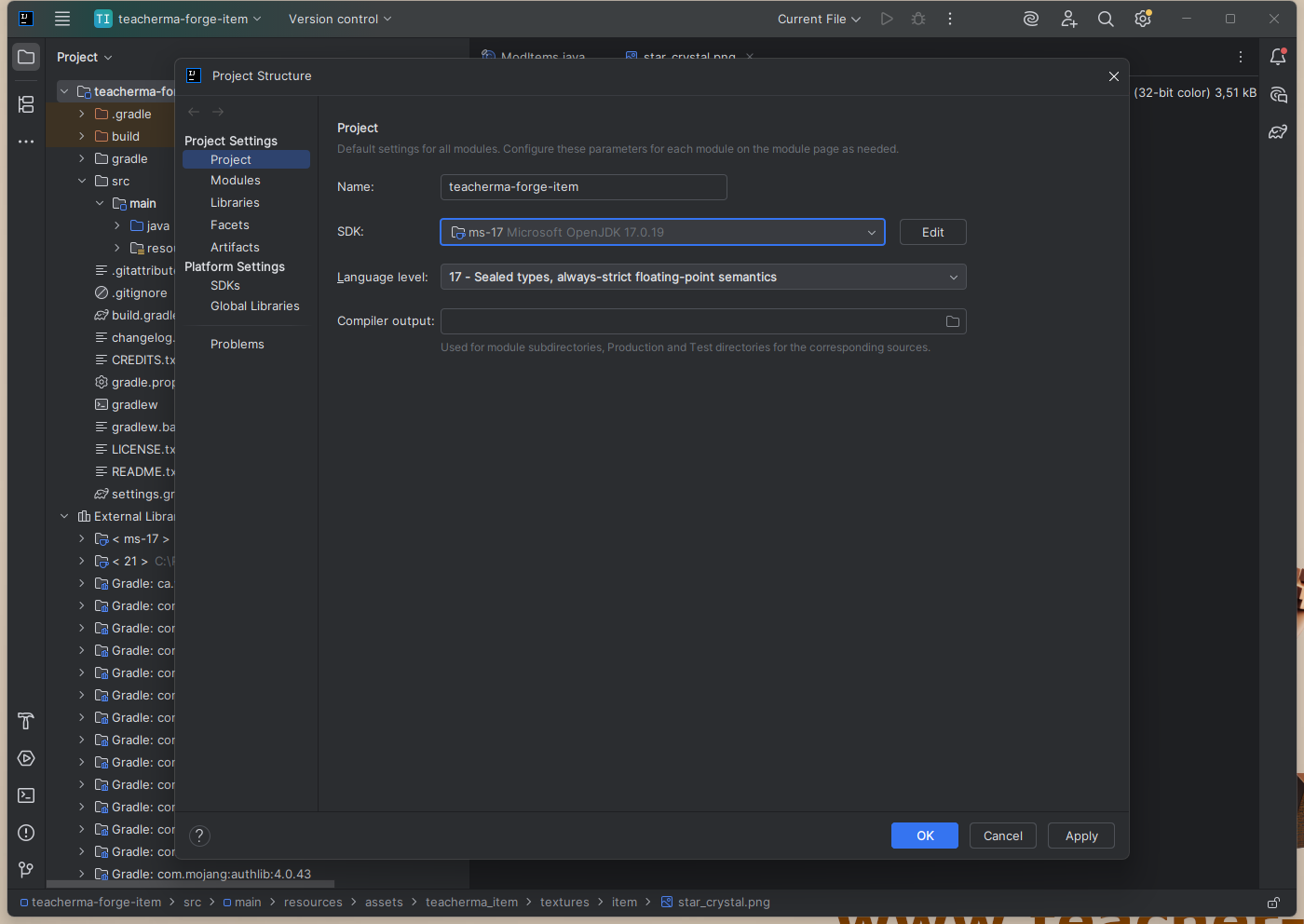Image resolution: width=1304 pixels, height=924 pixels.
Task: Select Libraries in Project Settings
Action: pyautogui.click(x=235, y=203)
